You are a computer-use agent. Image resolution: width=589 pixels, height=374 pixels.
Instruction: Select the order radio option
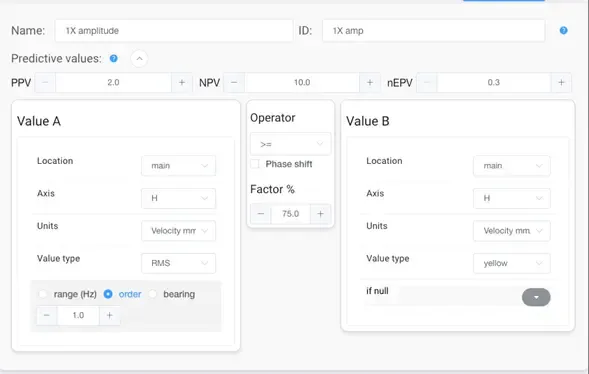[x=108, y=294]
